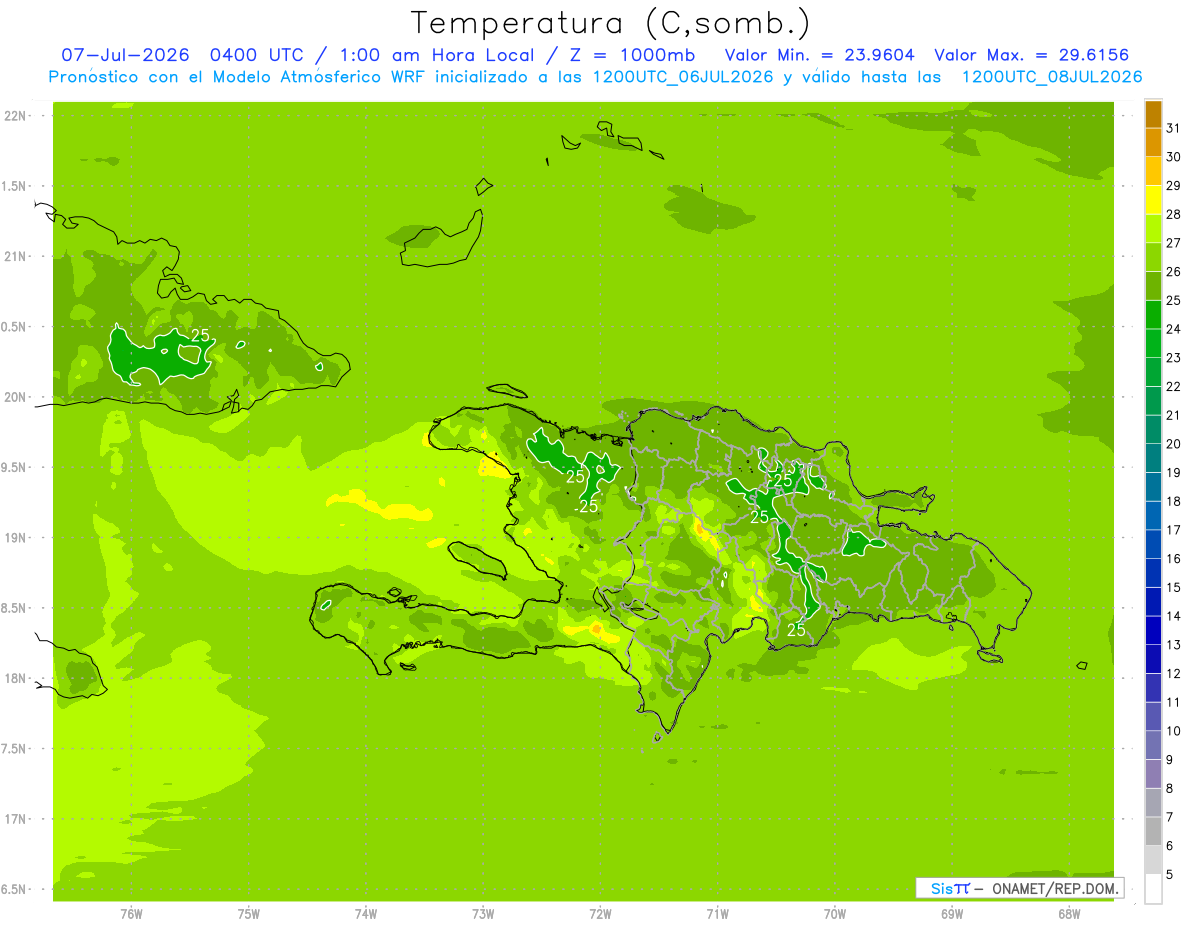Click the '18N' latitude axis label
Viewport: 1200px width, 927px height.
click(16, 679)
